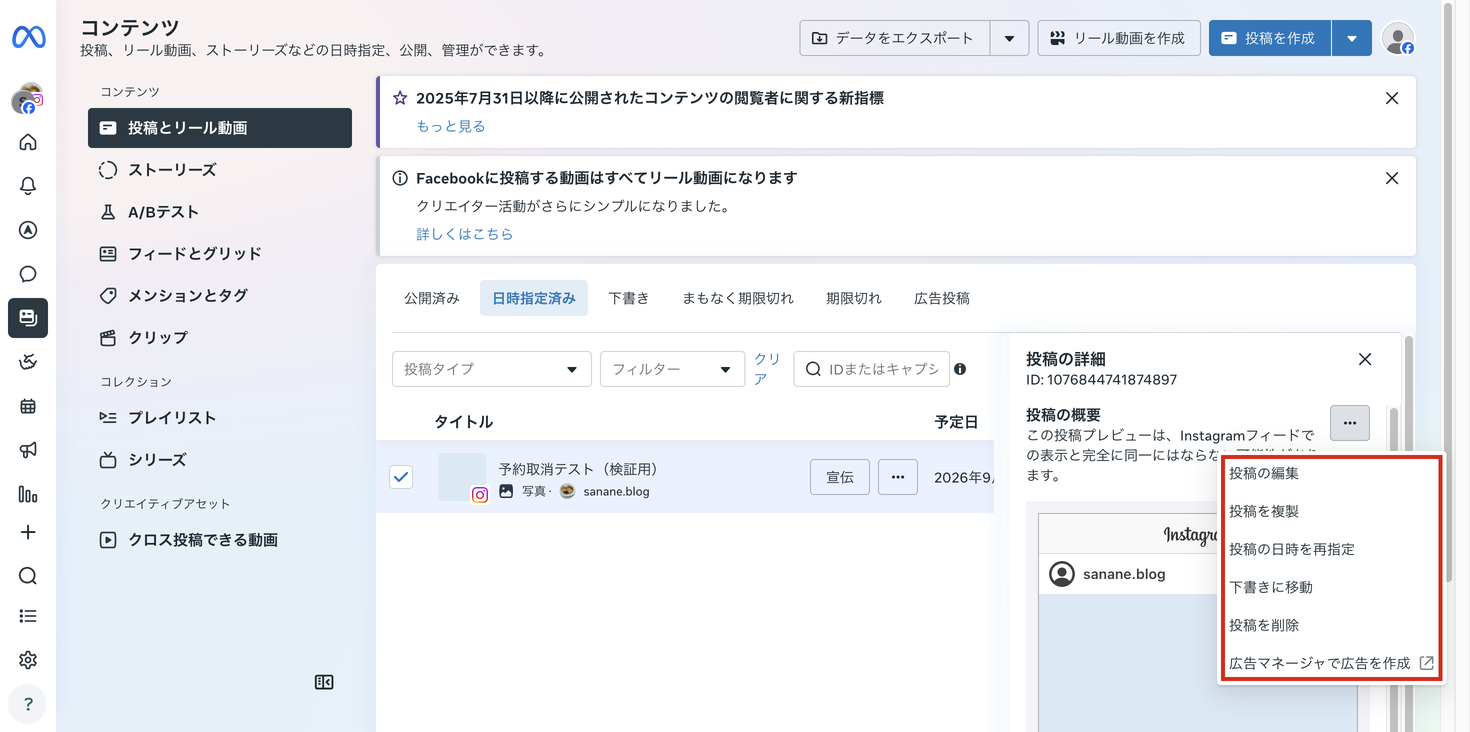This screenshot has width=1470, height=732.
Task: Open the planner calendar icon
Action: coord(28,406)
